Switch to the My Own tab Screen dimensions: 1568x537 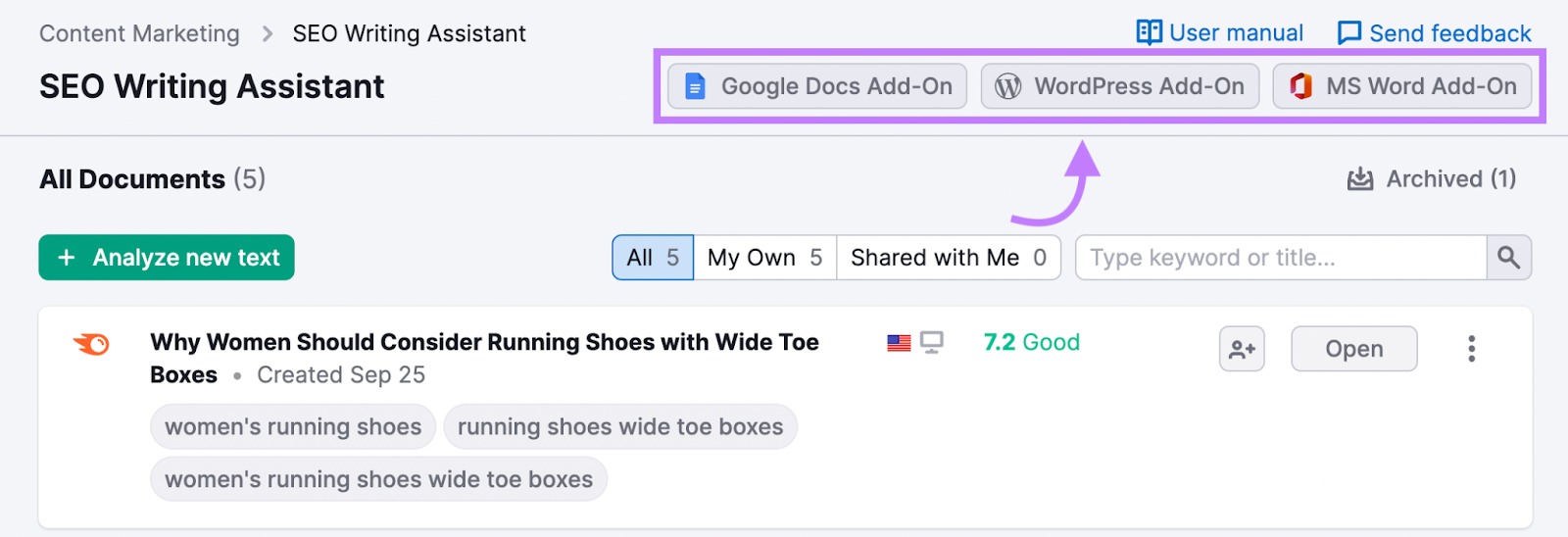click(x=764, y=258)
